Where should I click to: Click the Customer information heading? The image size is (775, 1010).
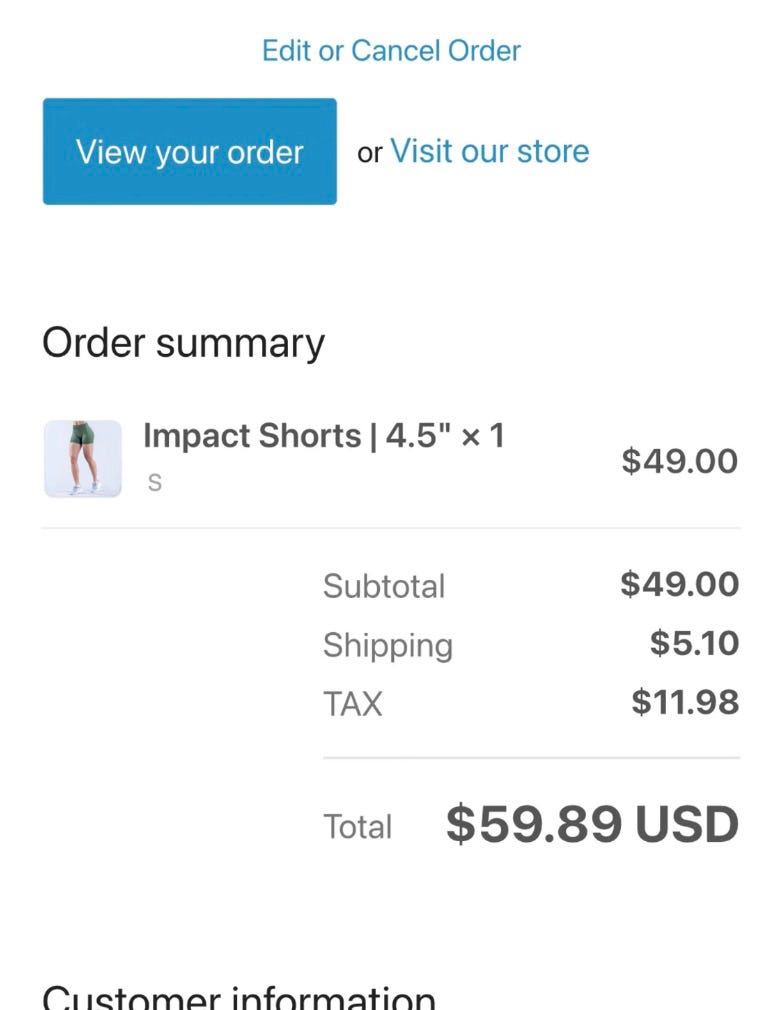(239, 998)
